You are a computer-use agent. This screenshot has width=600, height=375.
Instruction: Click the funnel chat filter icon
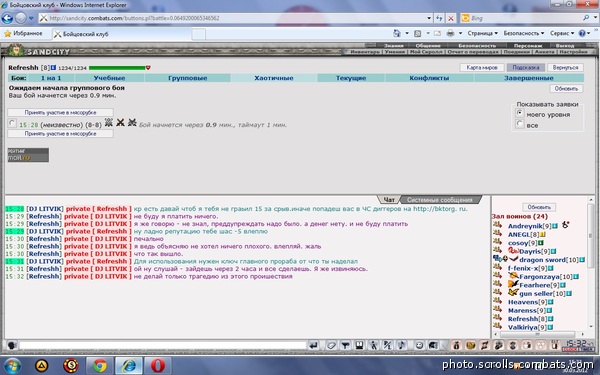click(345, 346)
